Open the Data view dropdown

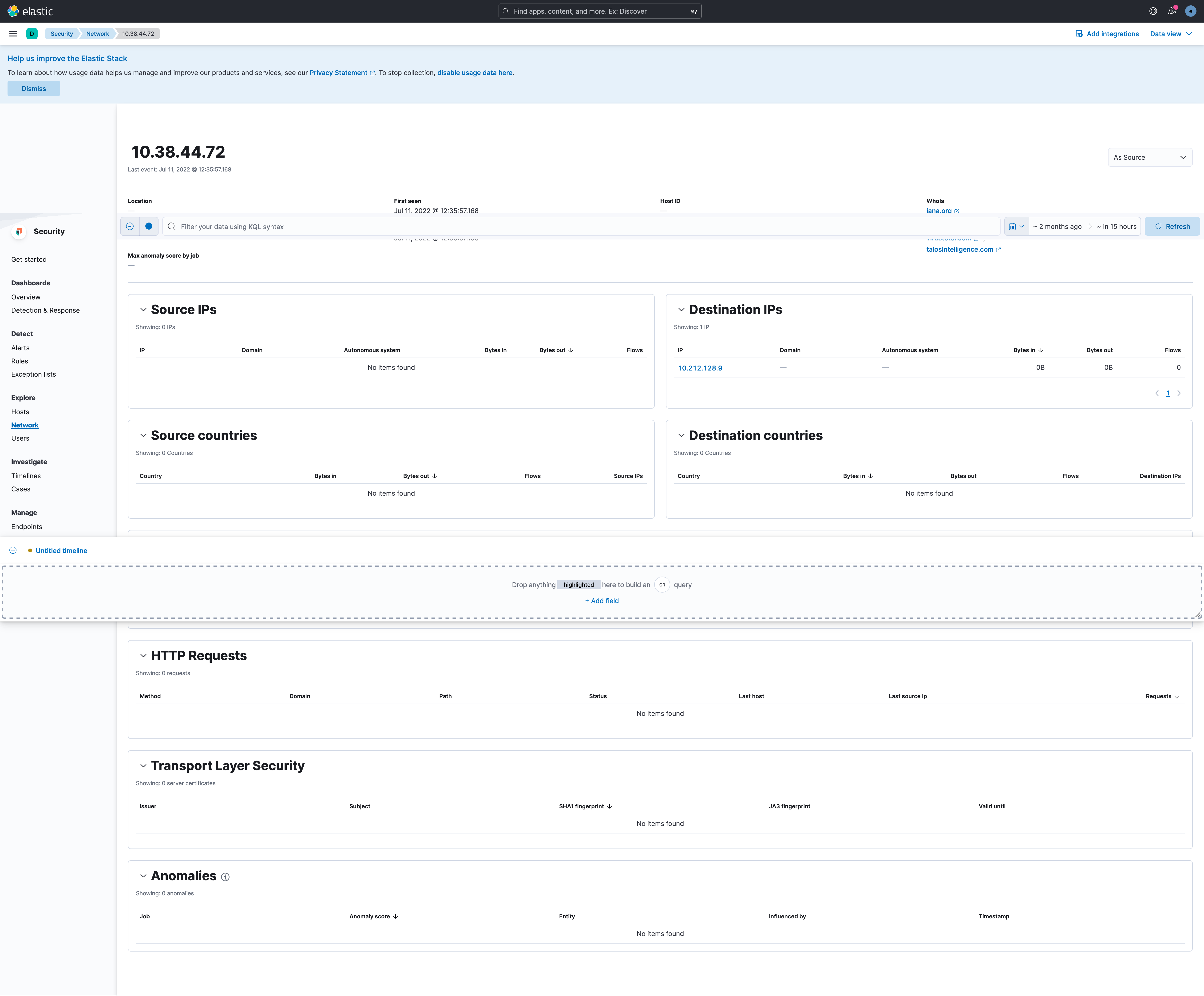coord(1171,34)
